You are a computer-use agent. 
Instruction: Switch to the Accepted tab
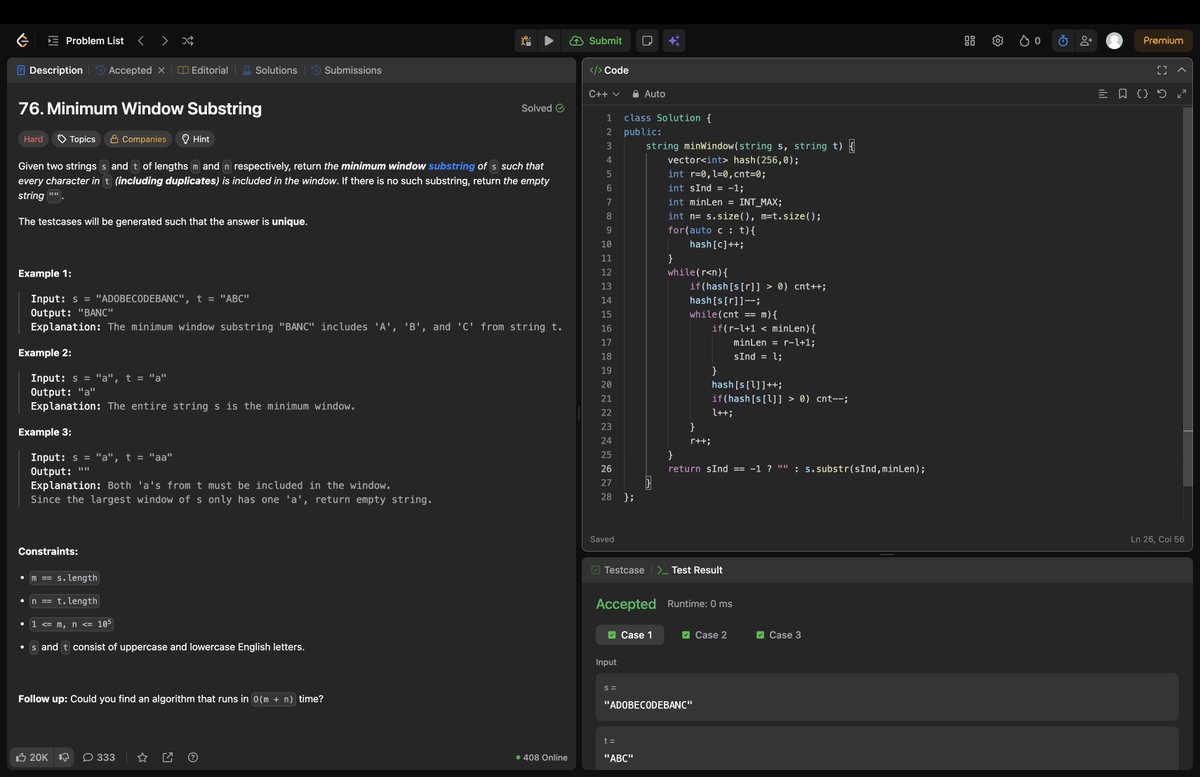123,70
